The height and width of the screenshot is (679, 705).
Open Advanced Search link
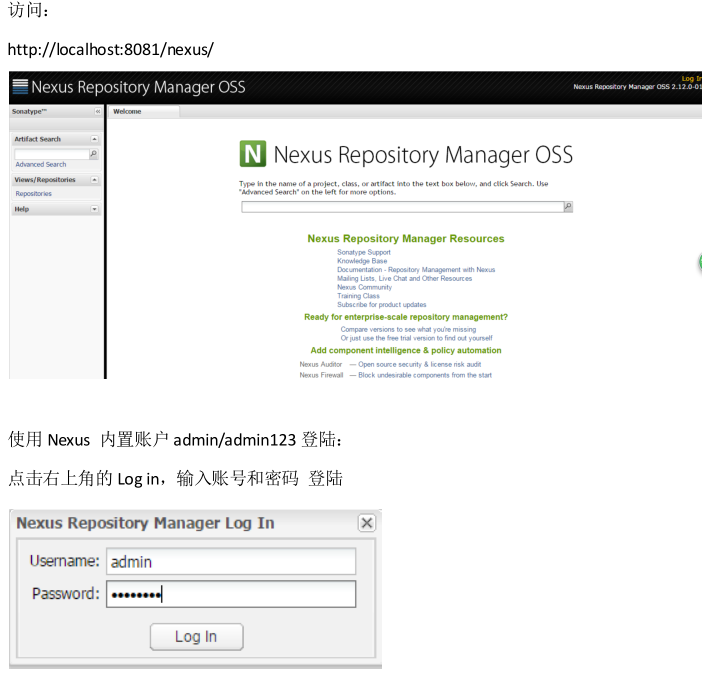[x=41, y=165]
